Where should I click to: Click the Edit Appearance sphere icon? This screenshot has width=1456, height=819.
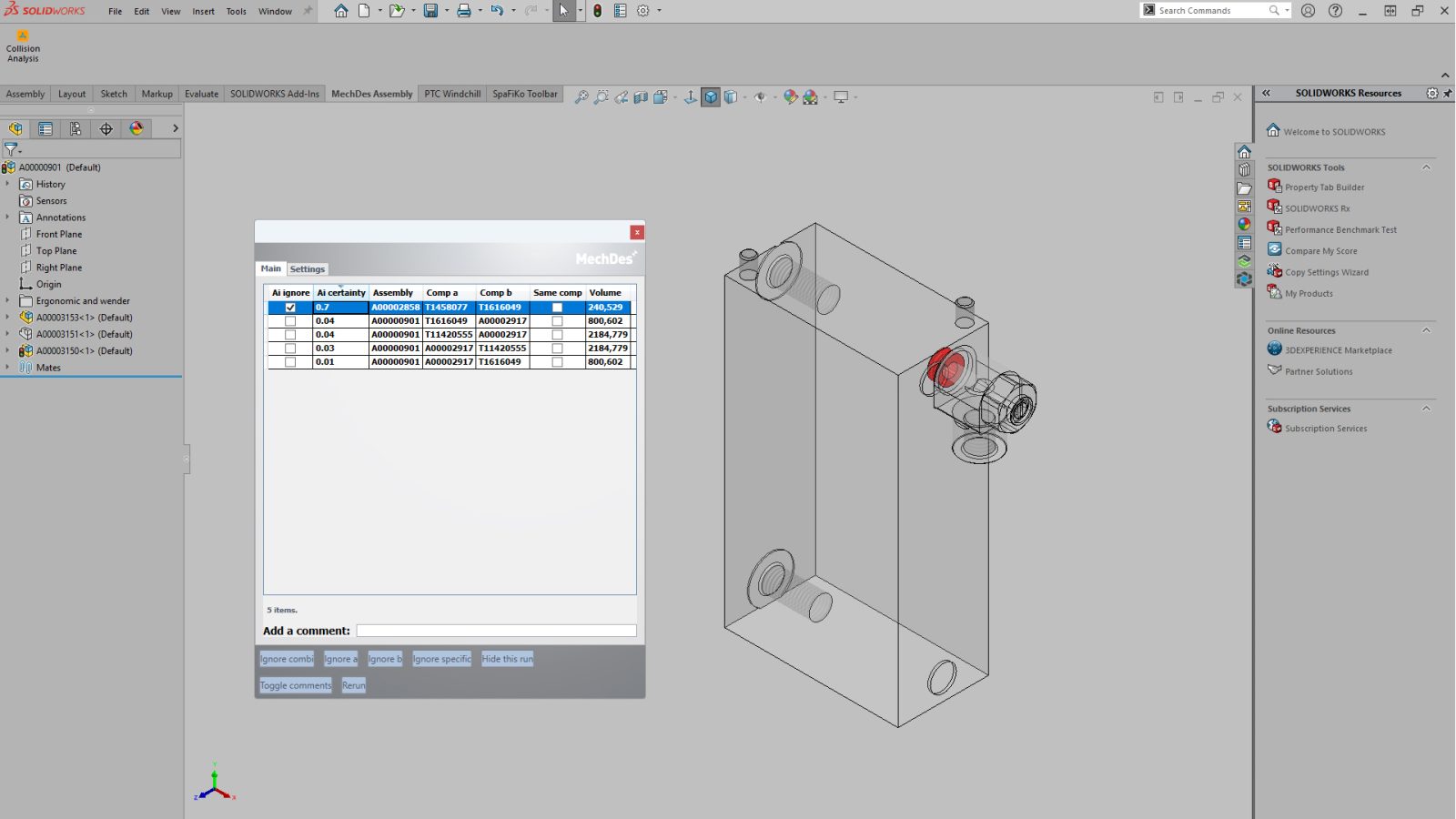(790, 96)
